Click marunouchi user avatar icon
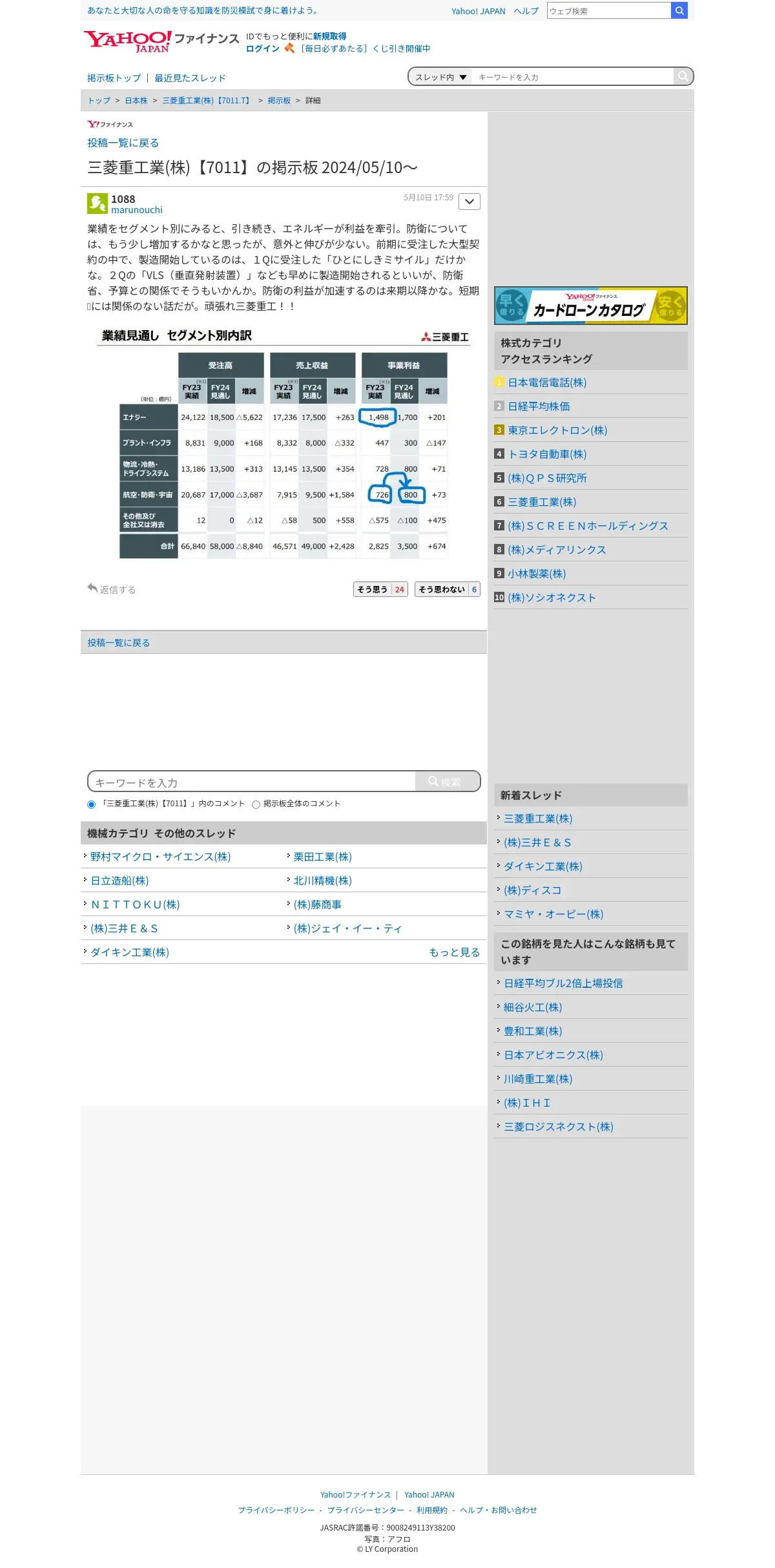775x1568 pixels. pyautogui.click(x=98, y=204)
